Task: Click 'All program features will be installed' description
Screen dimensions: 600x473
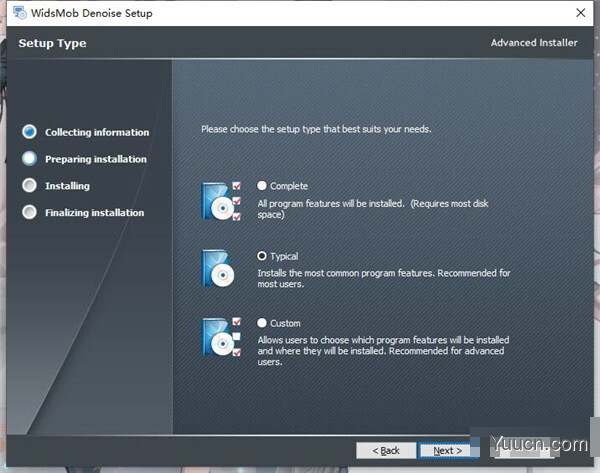Action: coord(373,209)
